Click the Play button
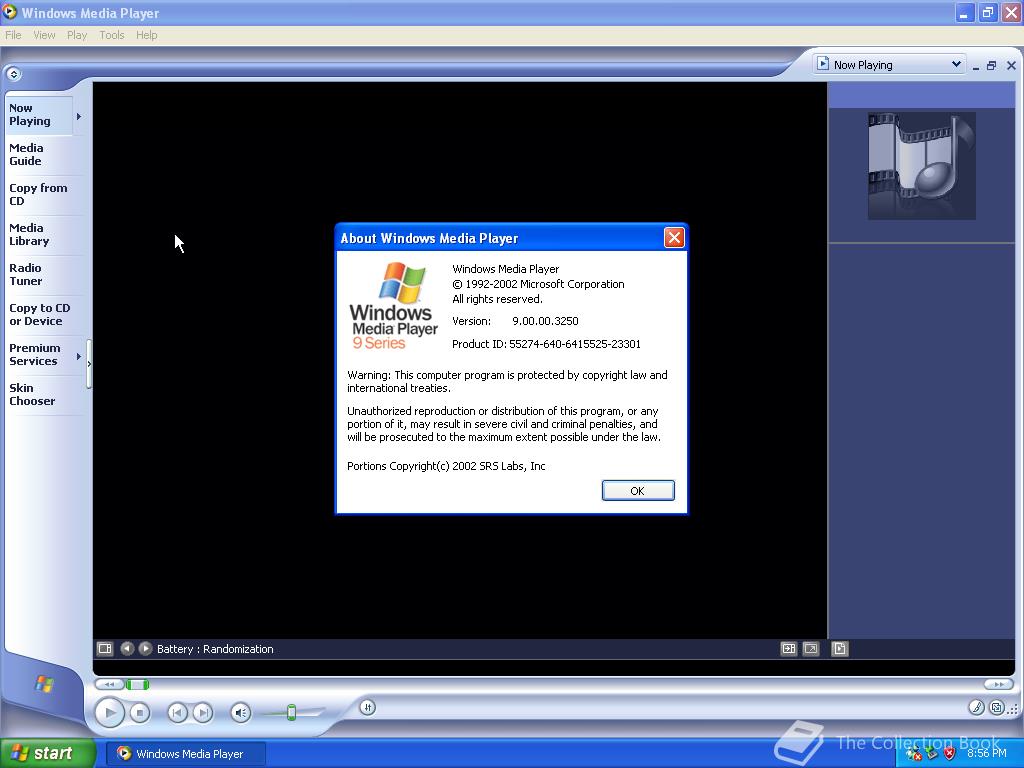 tap(110, 712)
